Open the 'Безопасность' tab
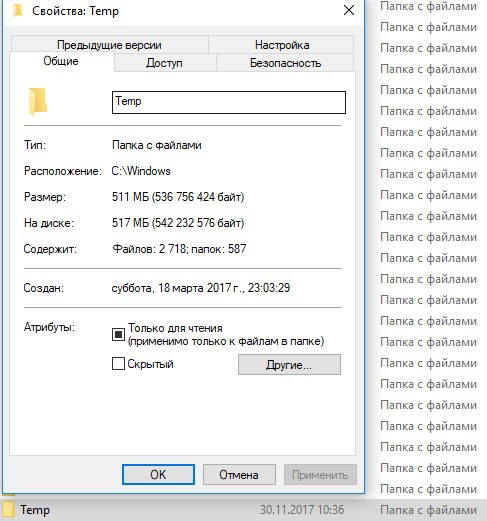 pyautogui.click(x=285, y=63)
